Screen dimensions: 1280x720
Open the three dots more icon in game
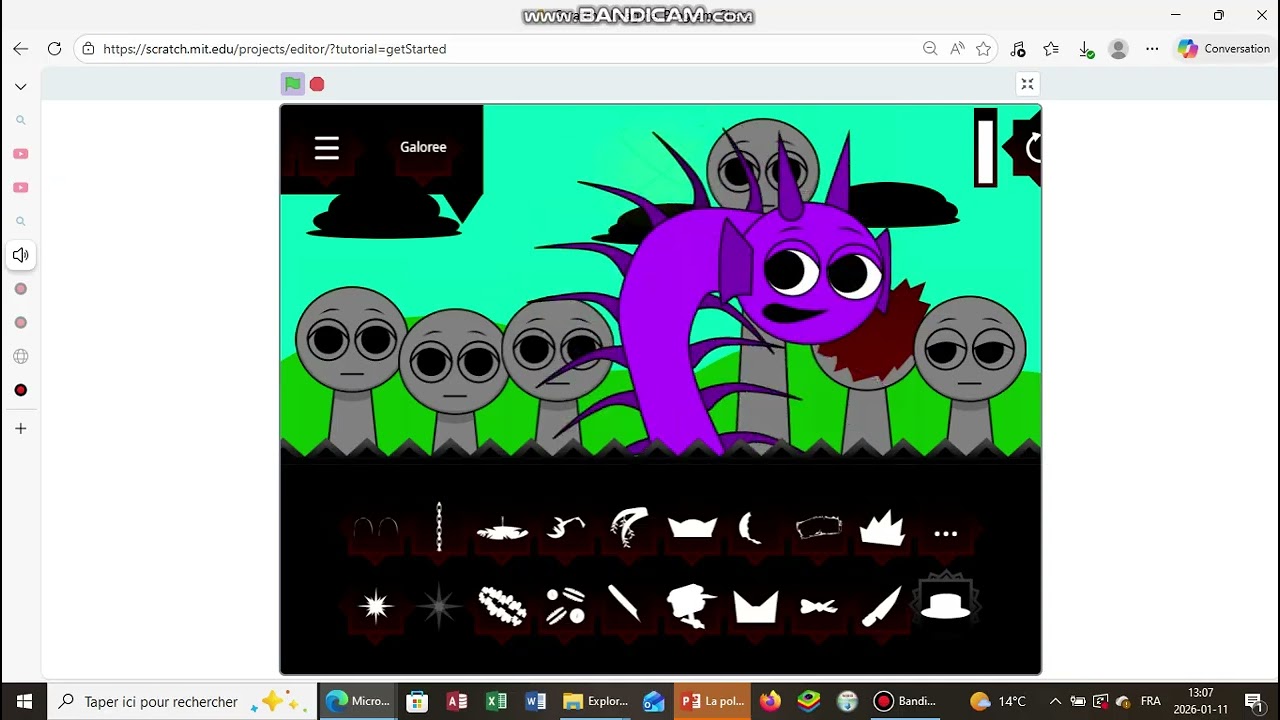[946, 534]
